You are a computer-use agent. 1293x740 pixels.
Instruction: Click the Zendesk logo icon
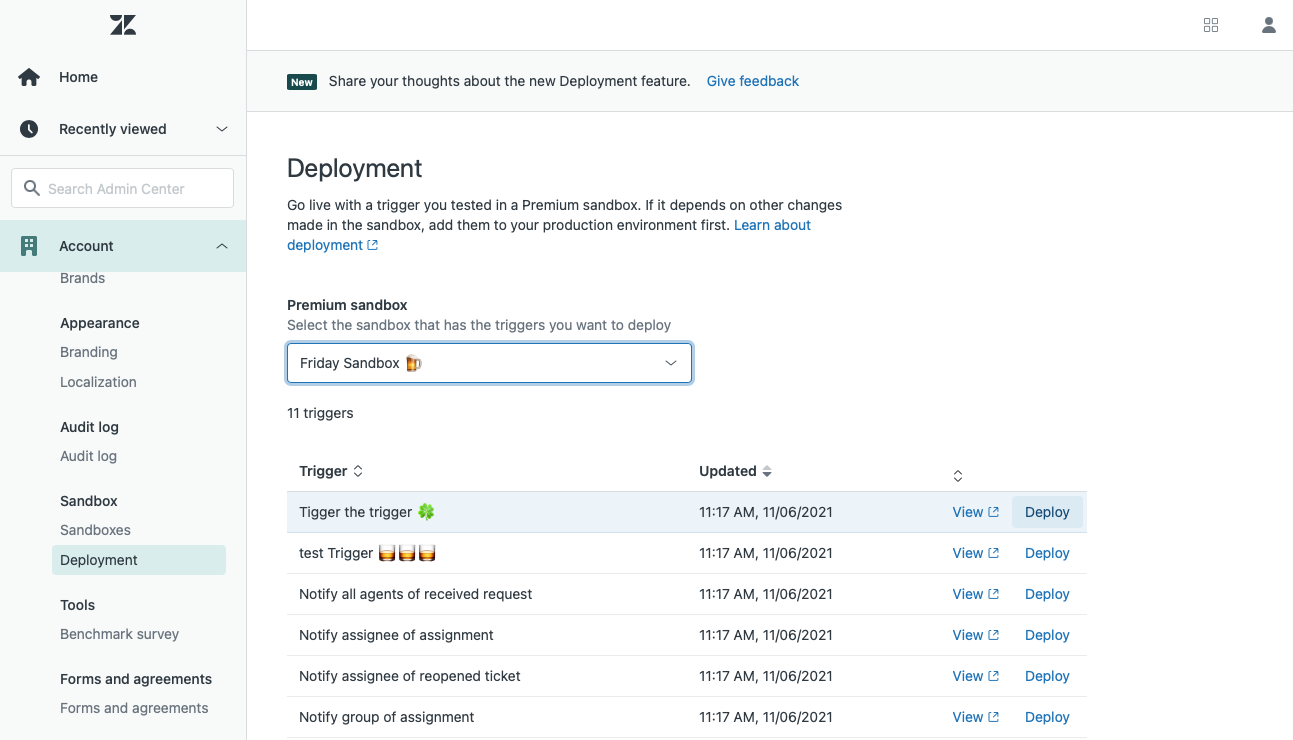point(123,26)
